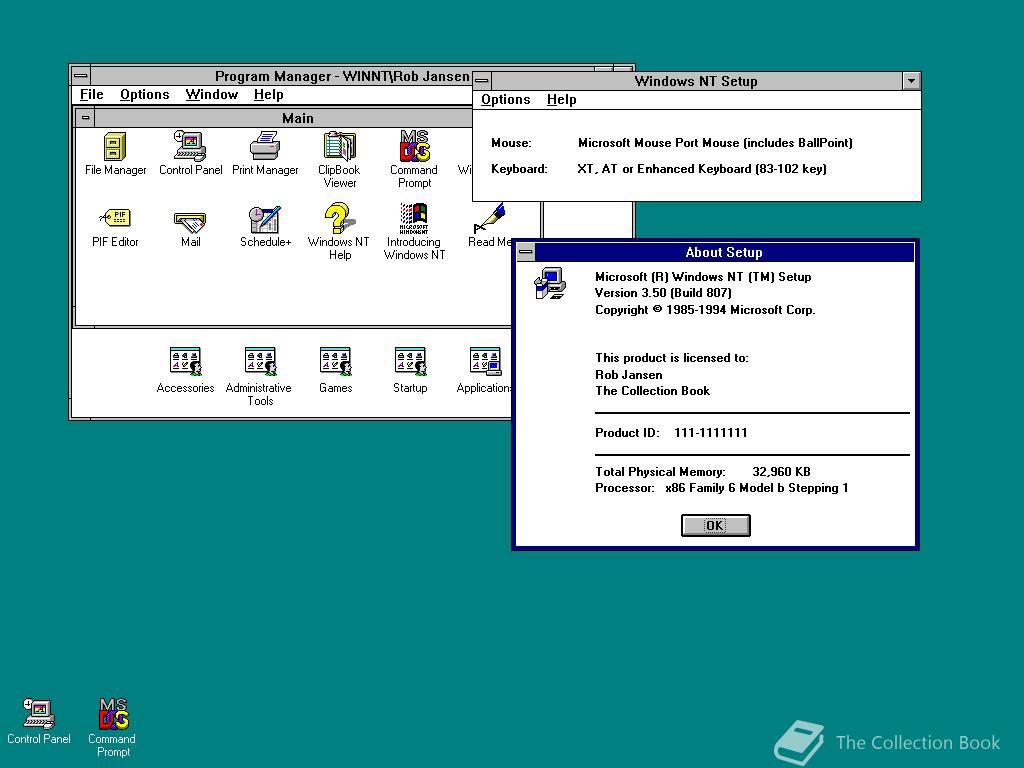
Task: Open the PIF Editor icon
Action: (x=115, y=219)
